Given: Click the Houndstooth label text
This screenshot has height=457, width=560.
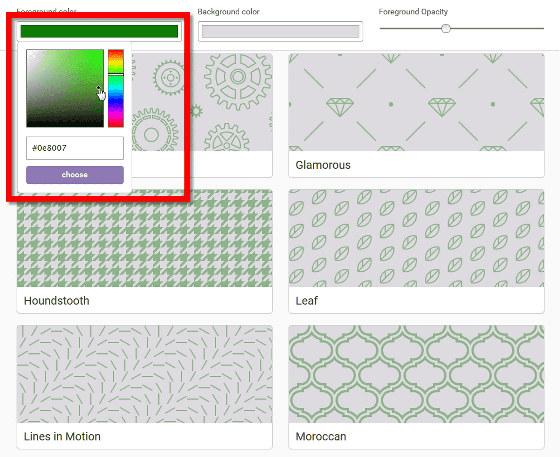Looking at the screenshot, I should click(x=56, y=301).
